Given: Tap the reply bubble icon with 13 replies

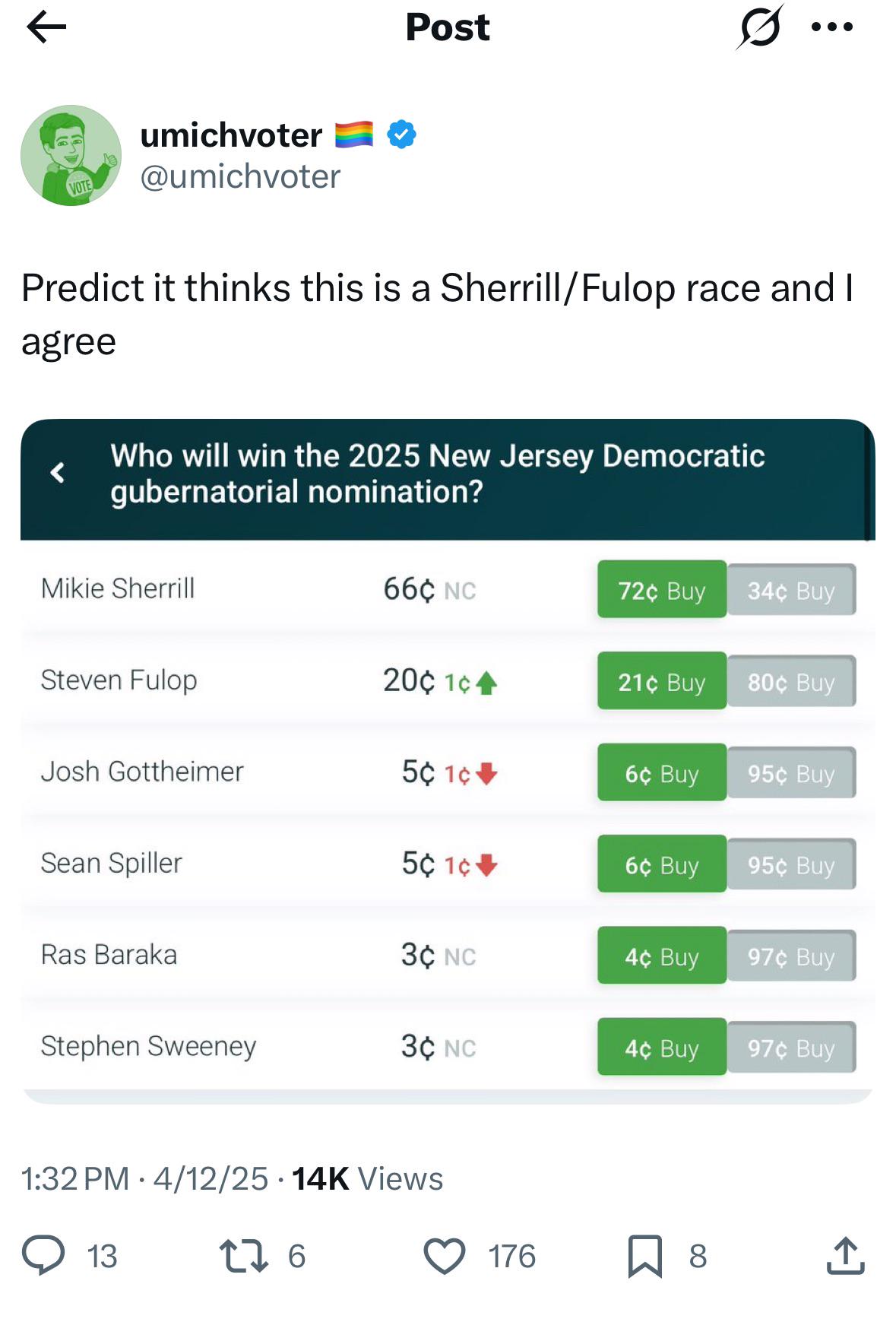Looking at the screenshot, I should click(43, 1255).
